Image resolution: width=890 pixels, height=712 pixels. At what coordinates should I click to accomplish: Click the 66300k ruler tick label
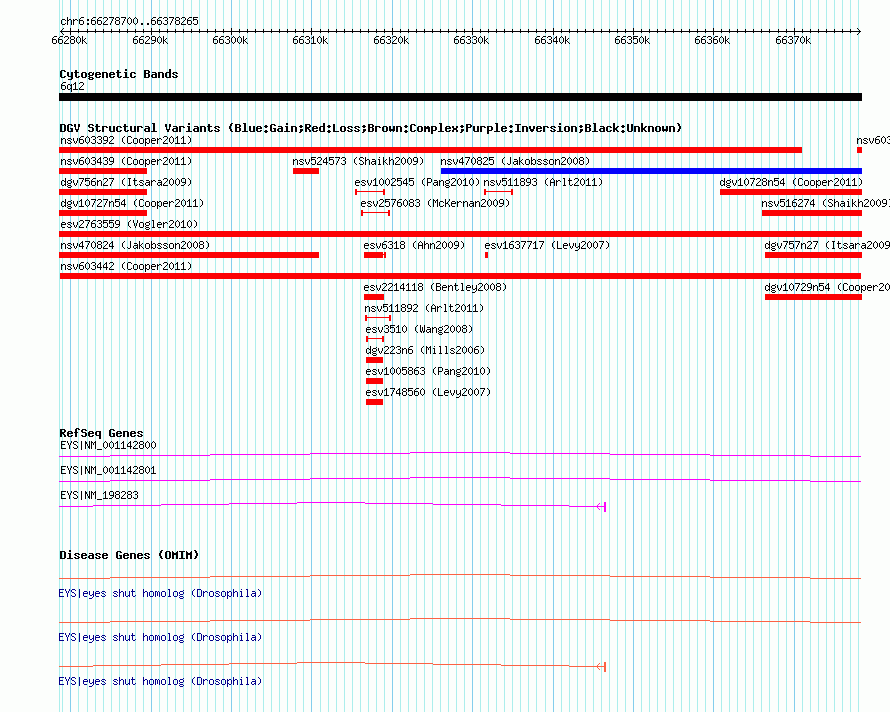(230, 40)
